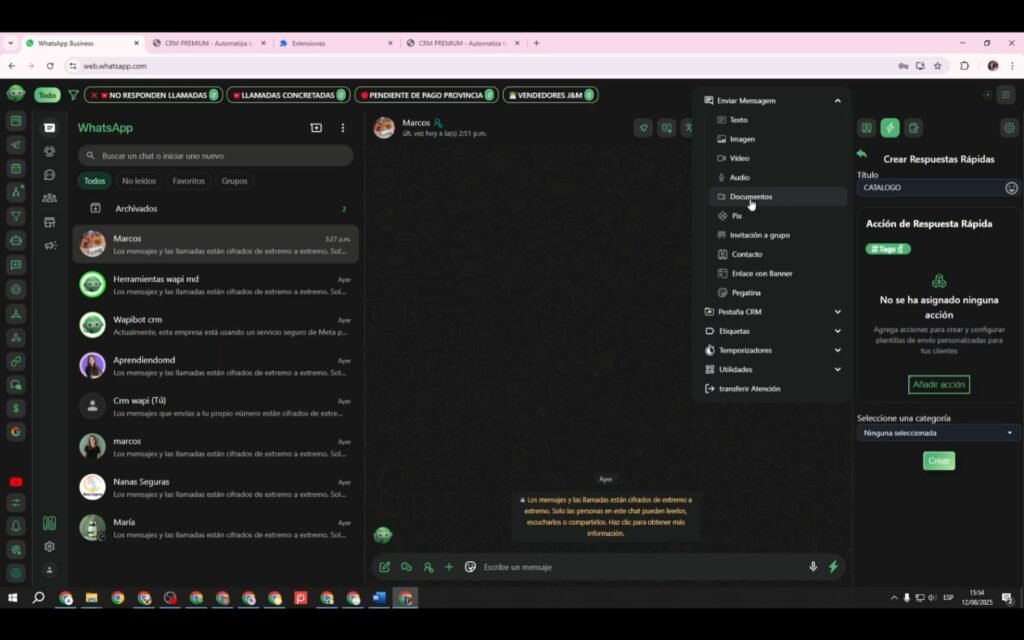Click the lightning quick reply icon in message bar

click(833, 567)
